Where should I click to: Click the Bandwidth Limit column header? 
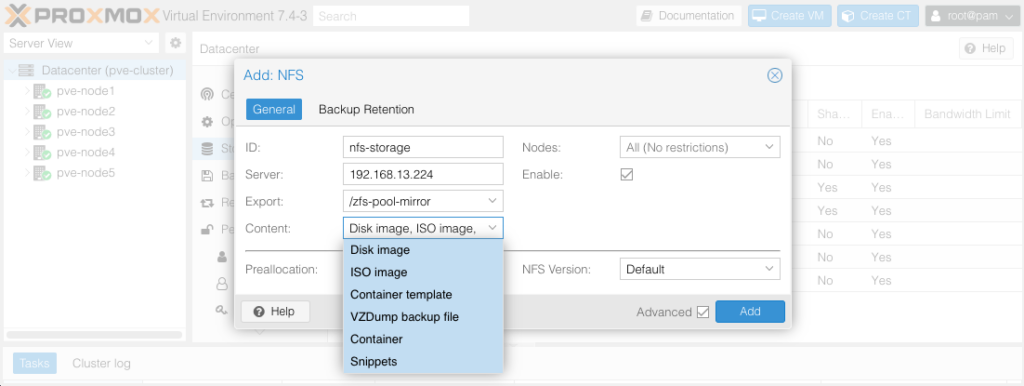click(x=968, y=114)
